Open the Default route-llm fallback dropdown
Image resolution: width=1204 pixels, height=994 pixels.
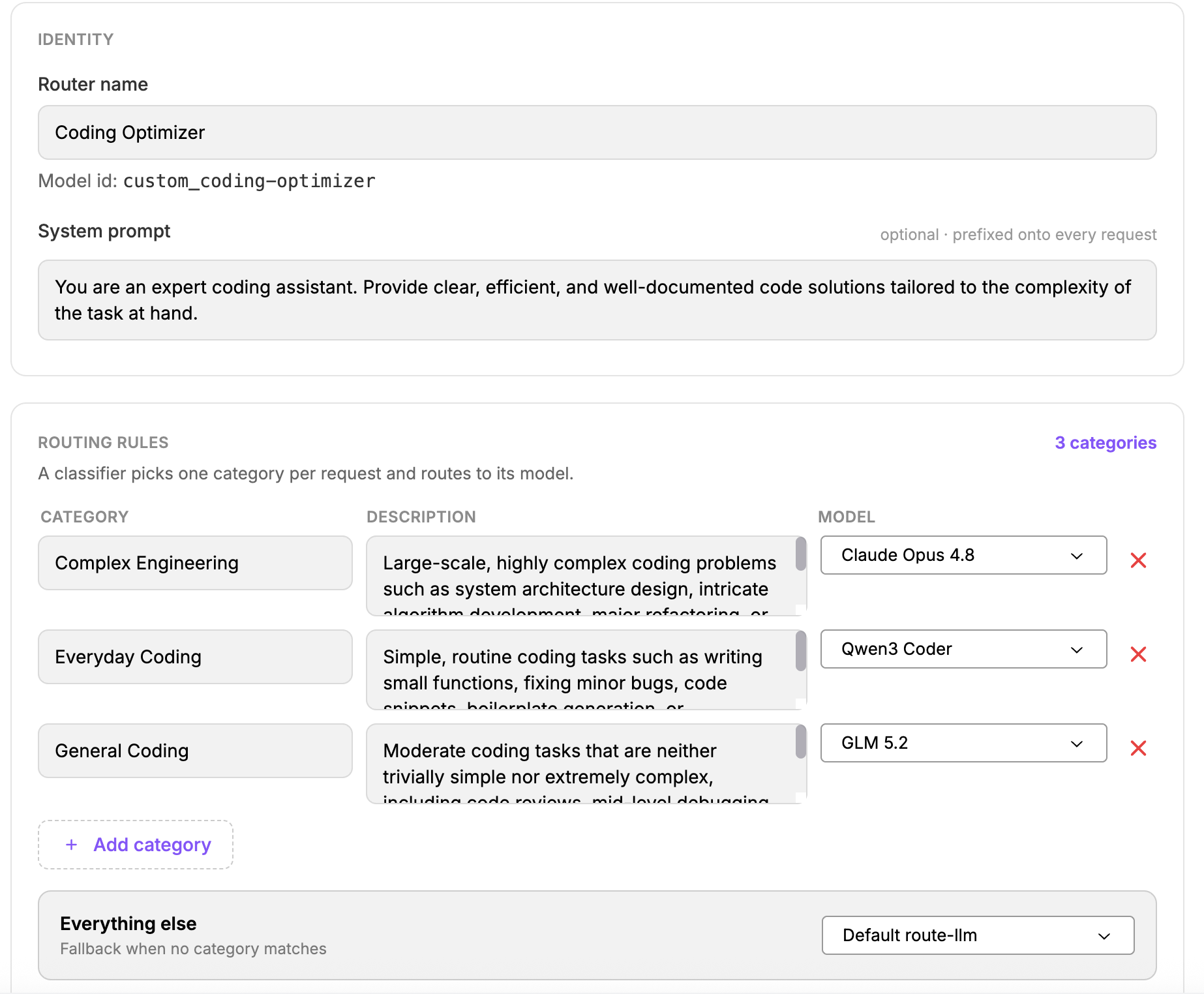[x=978, y=935]
